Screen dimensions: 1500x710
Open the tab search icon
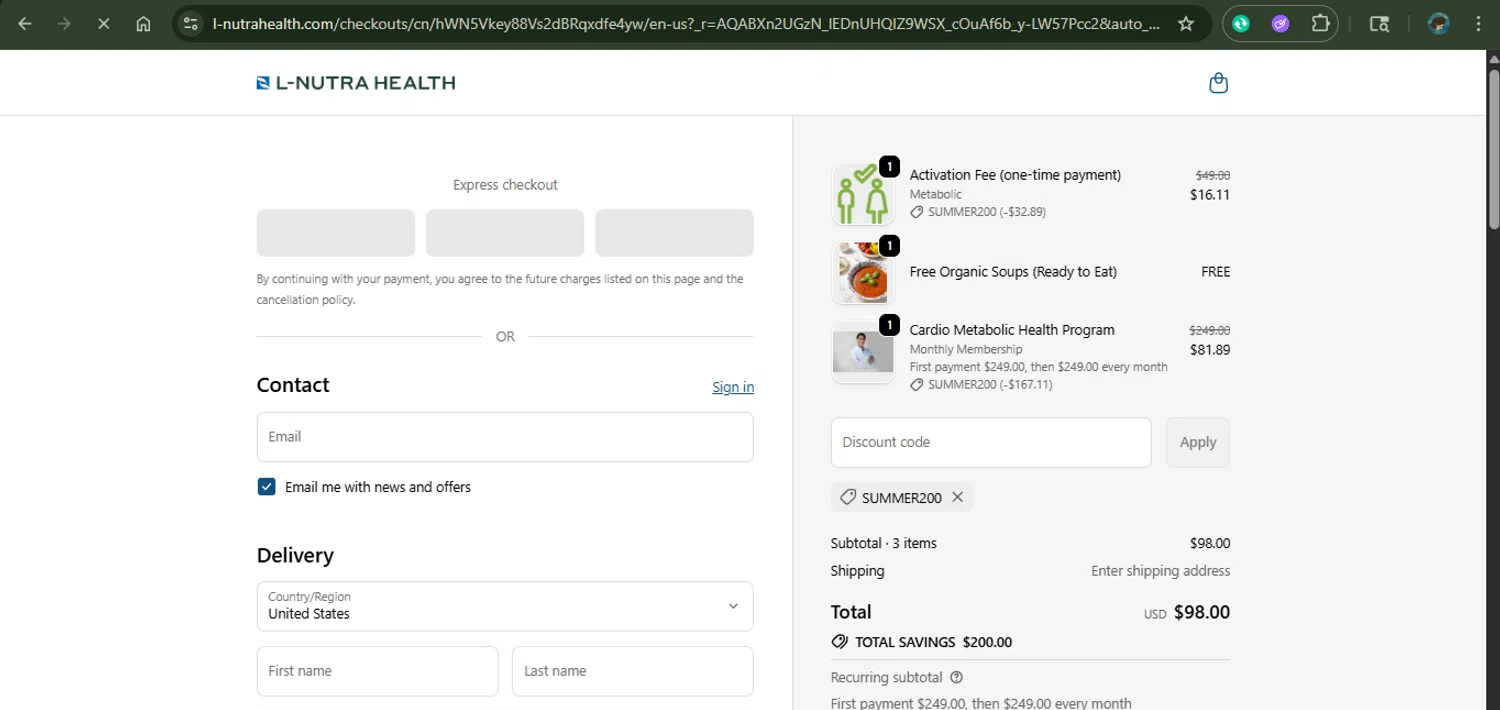pos(1379,24)
